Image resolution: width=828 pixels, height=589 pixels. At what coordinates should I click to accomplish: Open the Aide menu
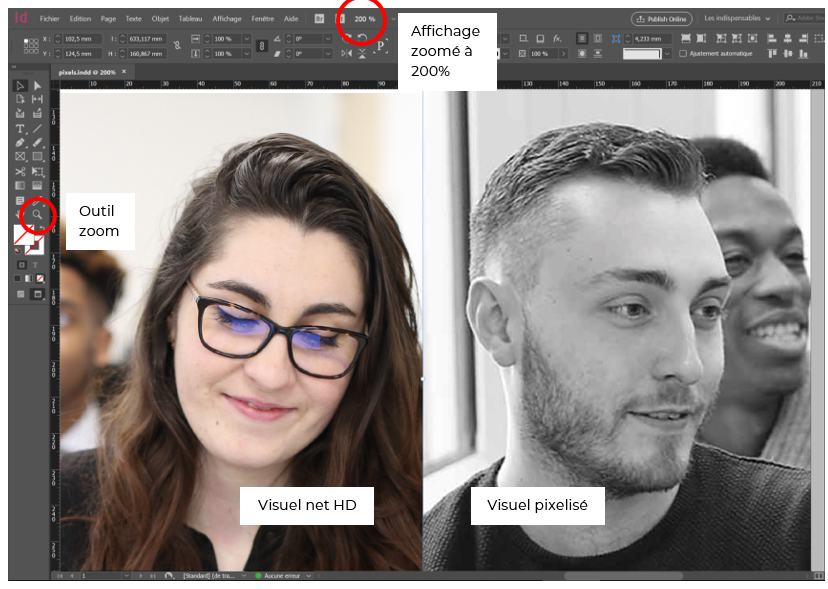click(x=291, y=18)
